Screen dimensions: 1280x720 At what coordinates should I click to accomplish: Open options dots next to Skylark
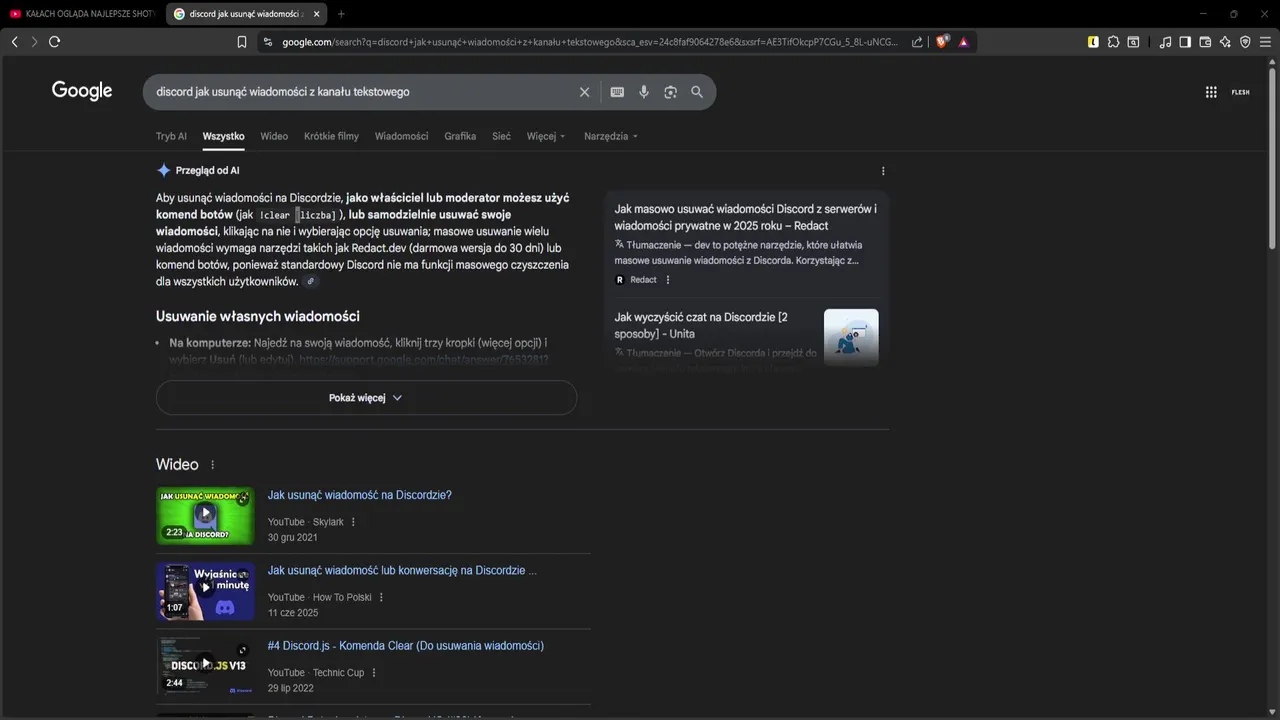(x=353, y=522)
